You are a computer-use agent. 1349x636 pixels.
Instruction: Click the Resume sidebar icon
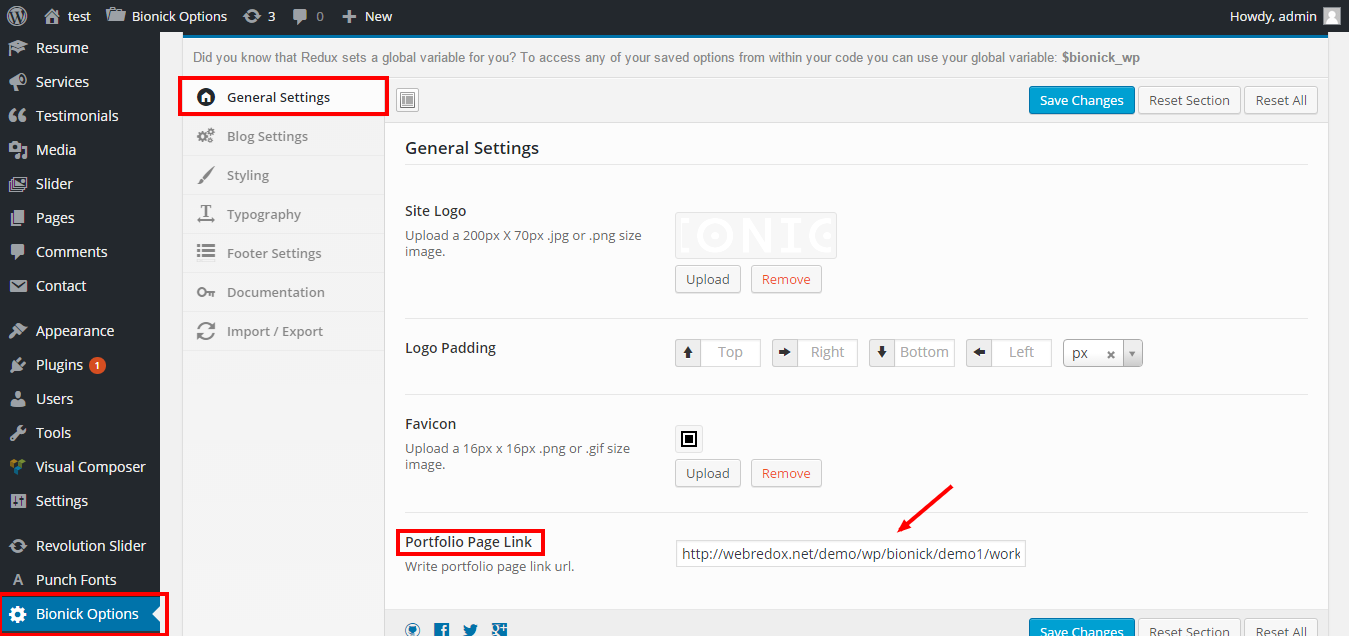coord(18,48)
